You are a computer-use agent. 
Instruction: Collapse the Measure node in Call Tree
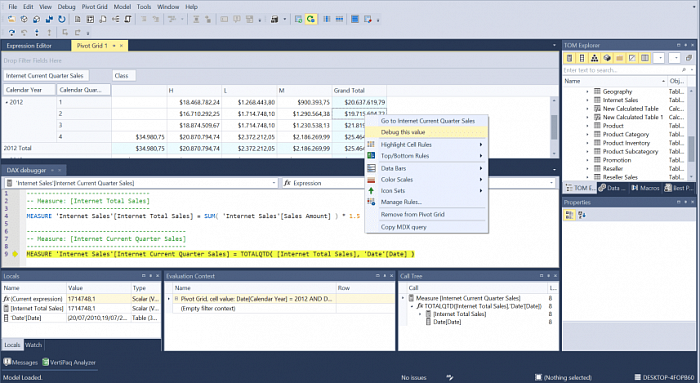403,298
